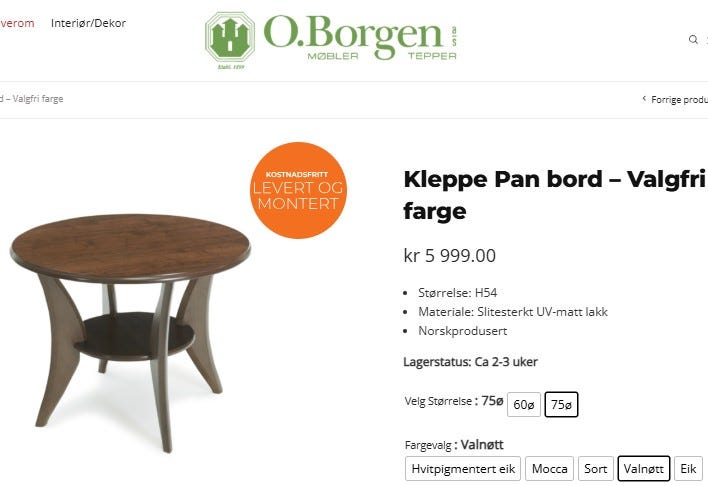
Task: Select the 75ø size option
Action: coord(561,404)
